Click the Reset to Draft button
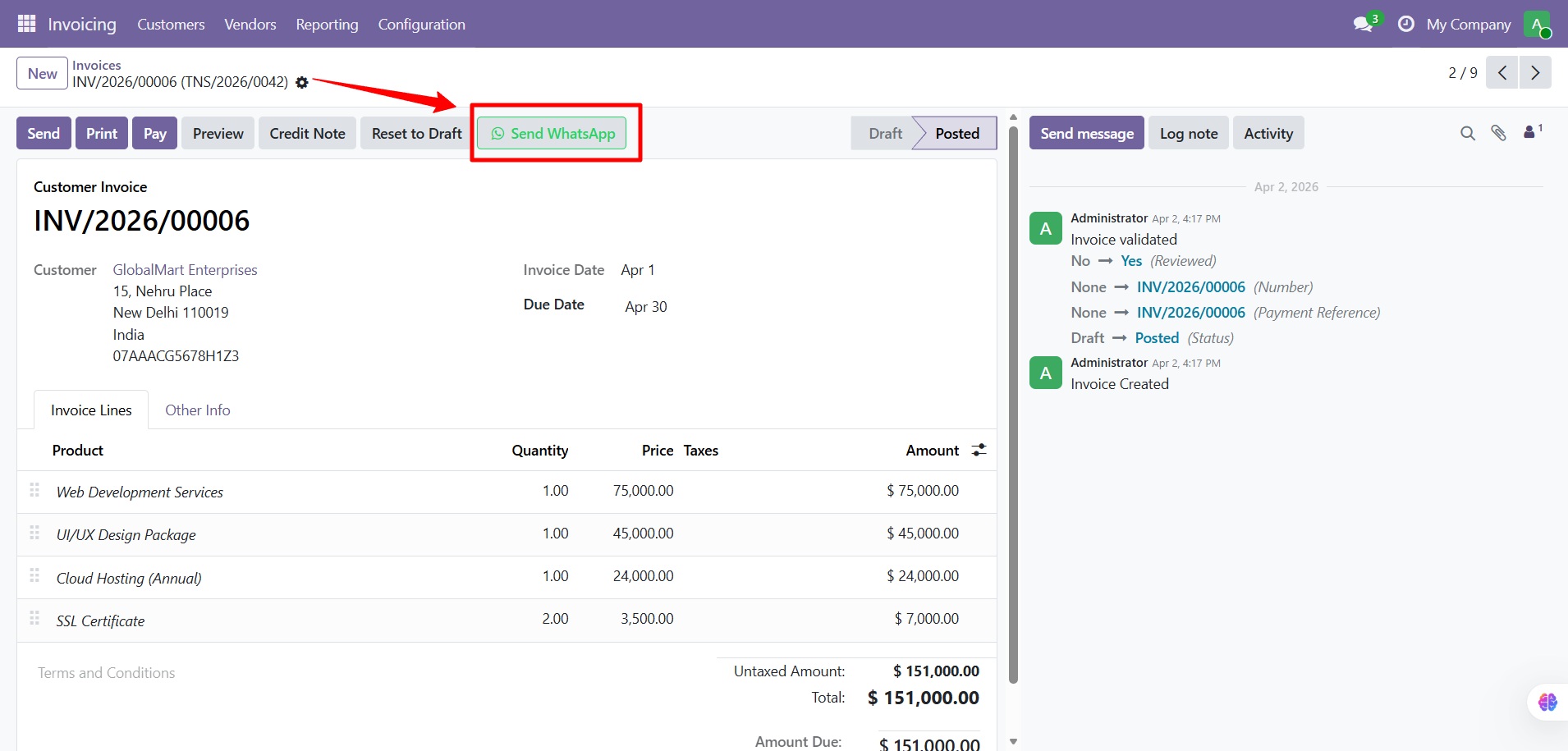This screenshot has height=751, width=1568. pyautogui.click(x=415, y=132)
